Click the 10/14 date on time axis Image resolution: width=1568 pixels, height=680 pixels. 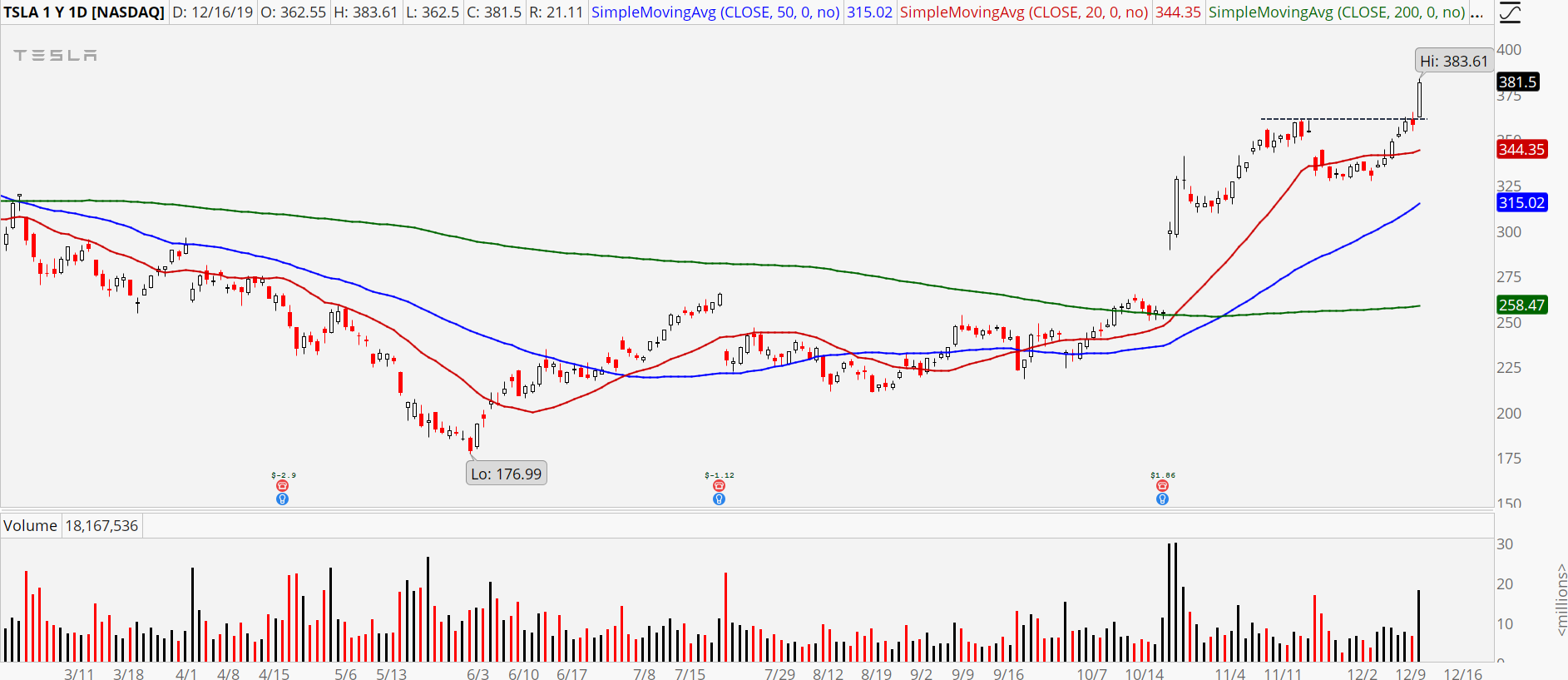[1145, 673]
